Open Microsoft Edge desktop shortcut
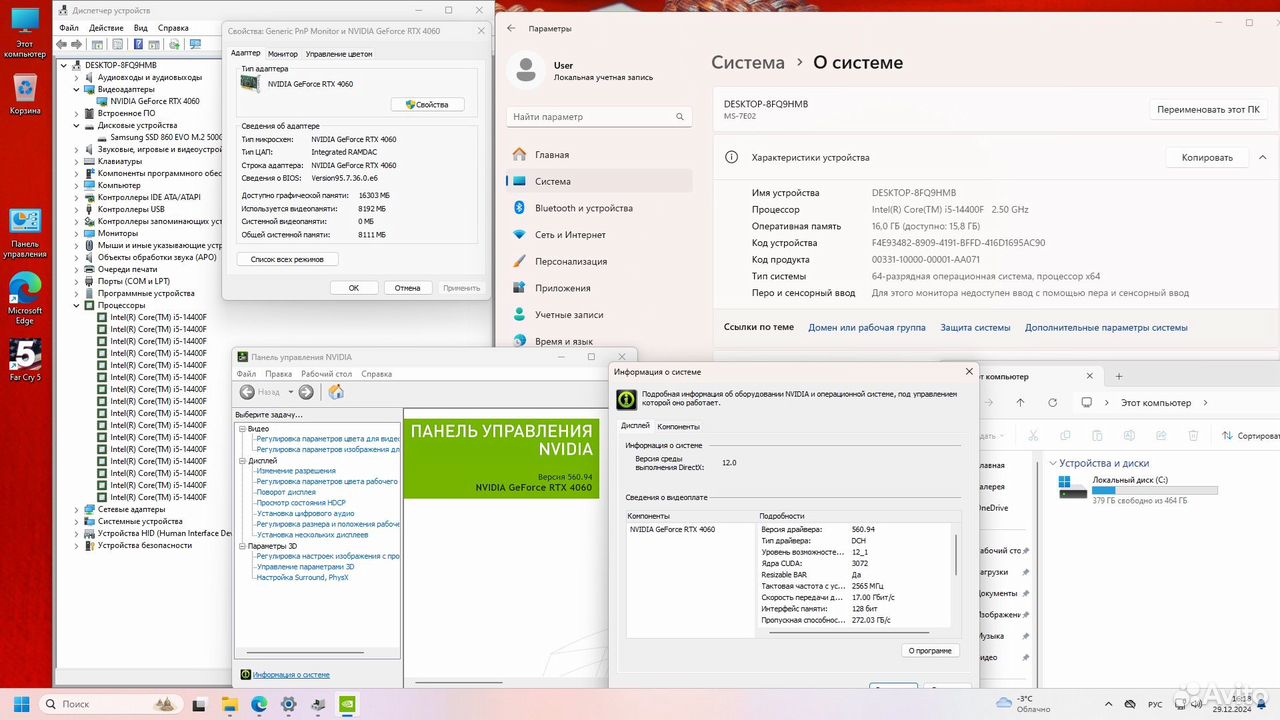The image size is (1280, 720). tap(24, 299)
